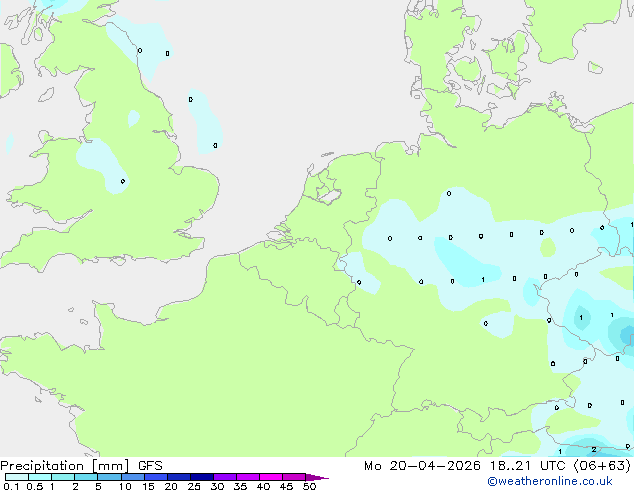634x490 pixels.
Task: Click the '0.1' legend value
Action: point(11,486)
